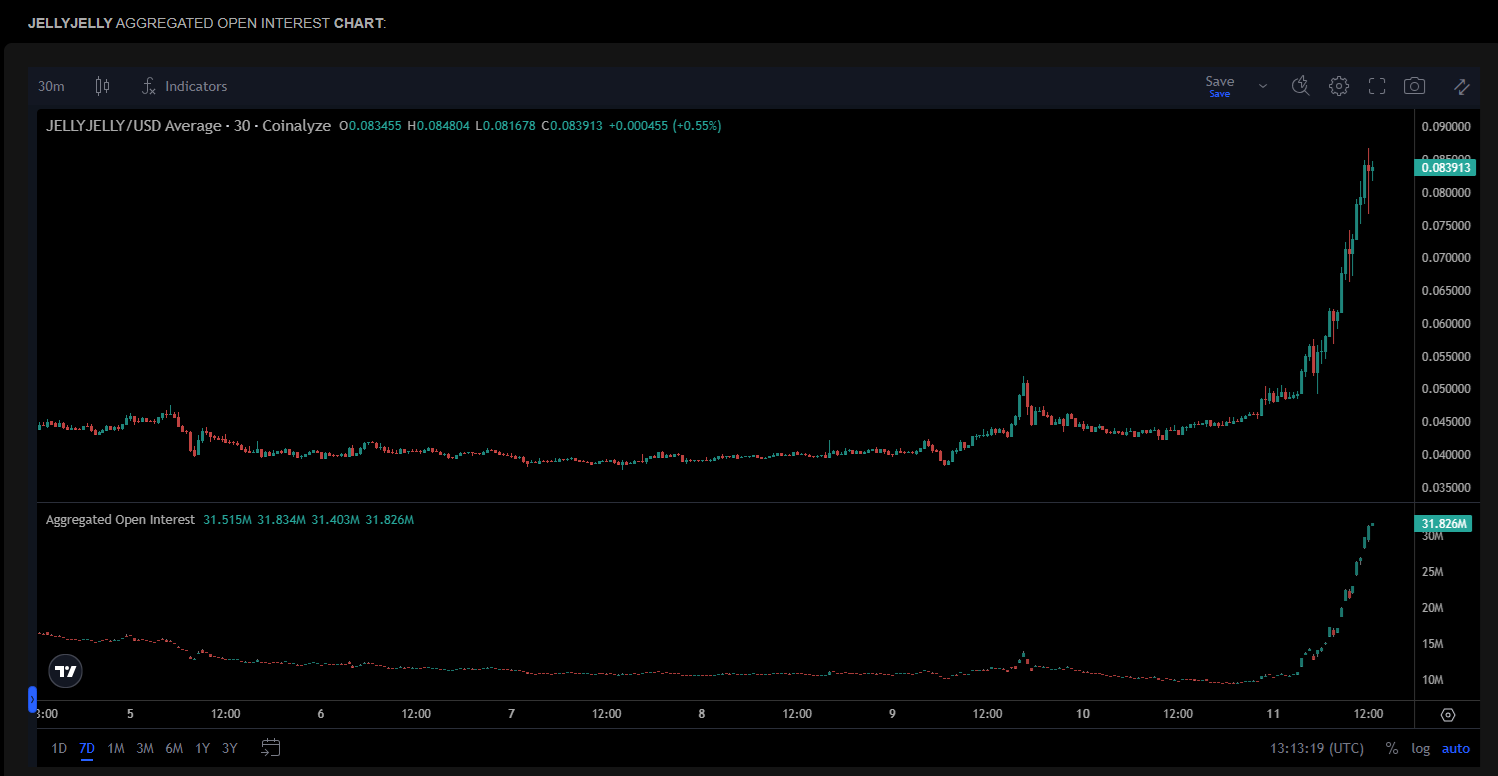The height and width of the screenshot is (776, 1498).
Task: Take a chart snapshot with the camera icon
Action: pyautogui.click(x=1414, y=86)
